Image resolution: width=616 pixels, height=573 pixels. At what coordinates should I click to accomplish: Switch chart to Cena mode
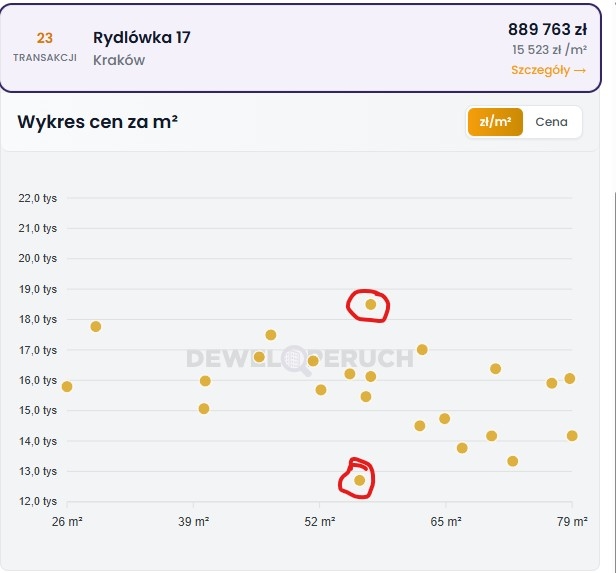pyautogui.click(x=551, y=122)
